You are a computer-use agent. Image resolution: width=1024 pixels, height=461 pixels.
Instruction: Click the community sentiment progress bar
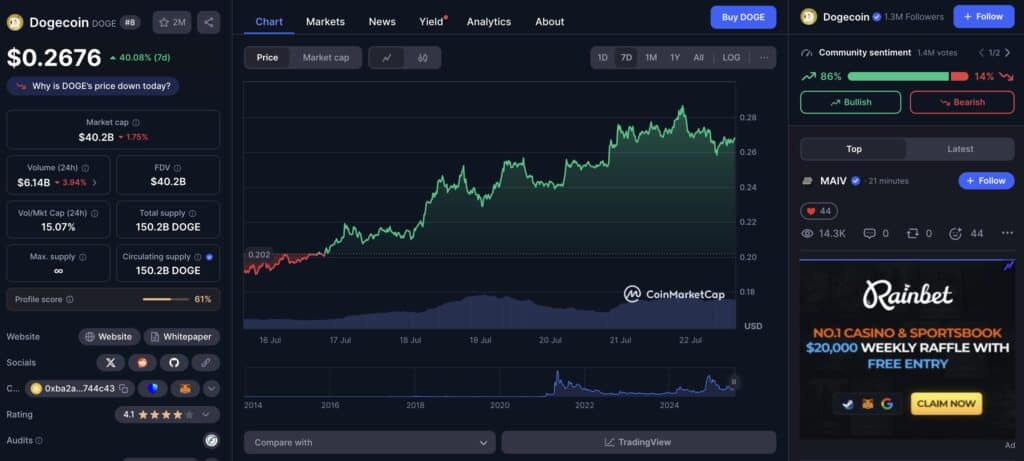[x=908, y=76]
